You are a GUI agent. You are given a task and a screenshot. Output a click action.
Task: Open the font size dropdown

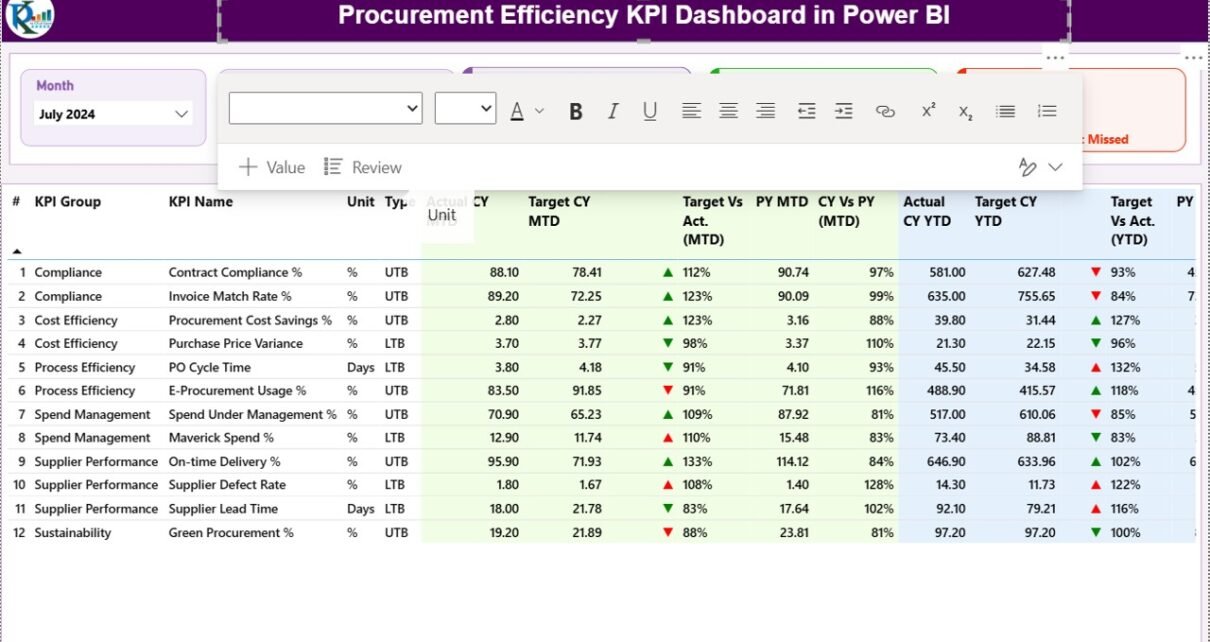tap(465, 109)
